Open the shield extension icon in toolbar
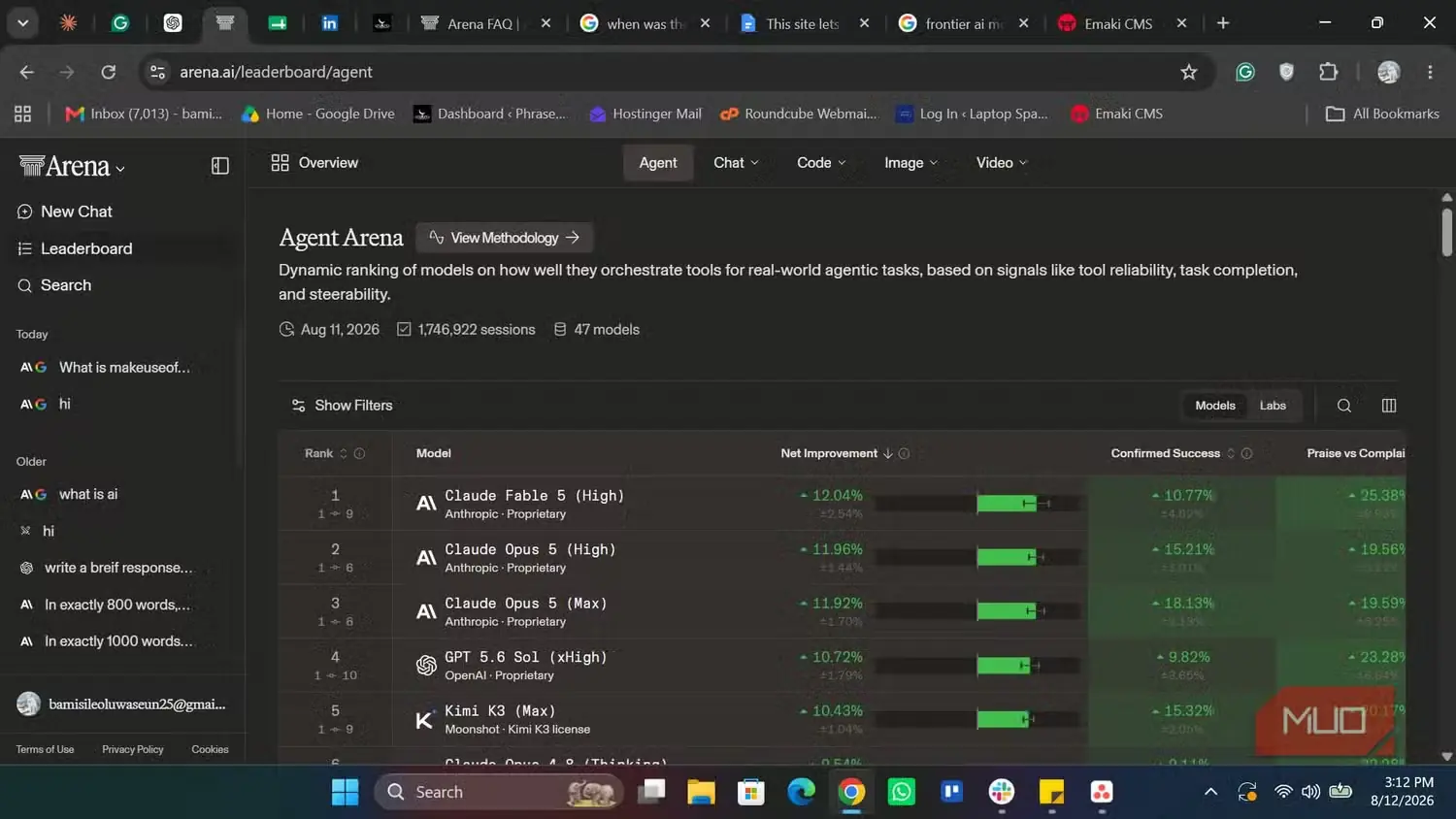 point(1286,72)
